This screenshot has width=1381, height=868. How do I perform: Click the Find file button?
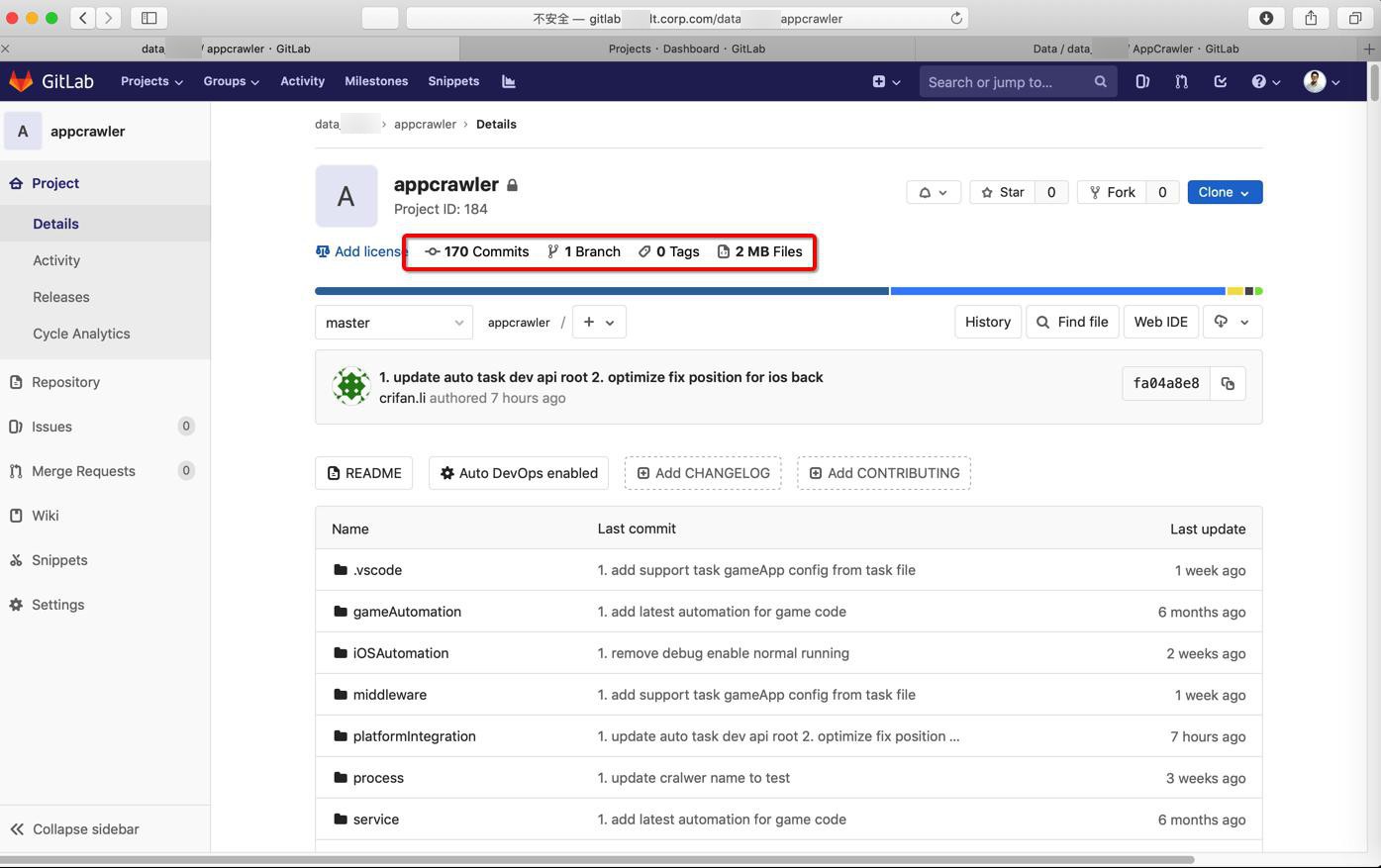pos(1072,322)
